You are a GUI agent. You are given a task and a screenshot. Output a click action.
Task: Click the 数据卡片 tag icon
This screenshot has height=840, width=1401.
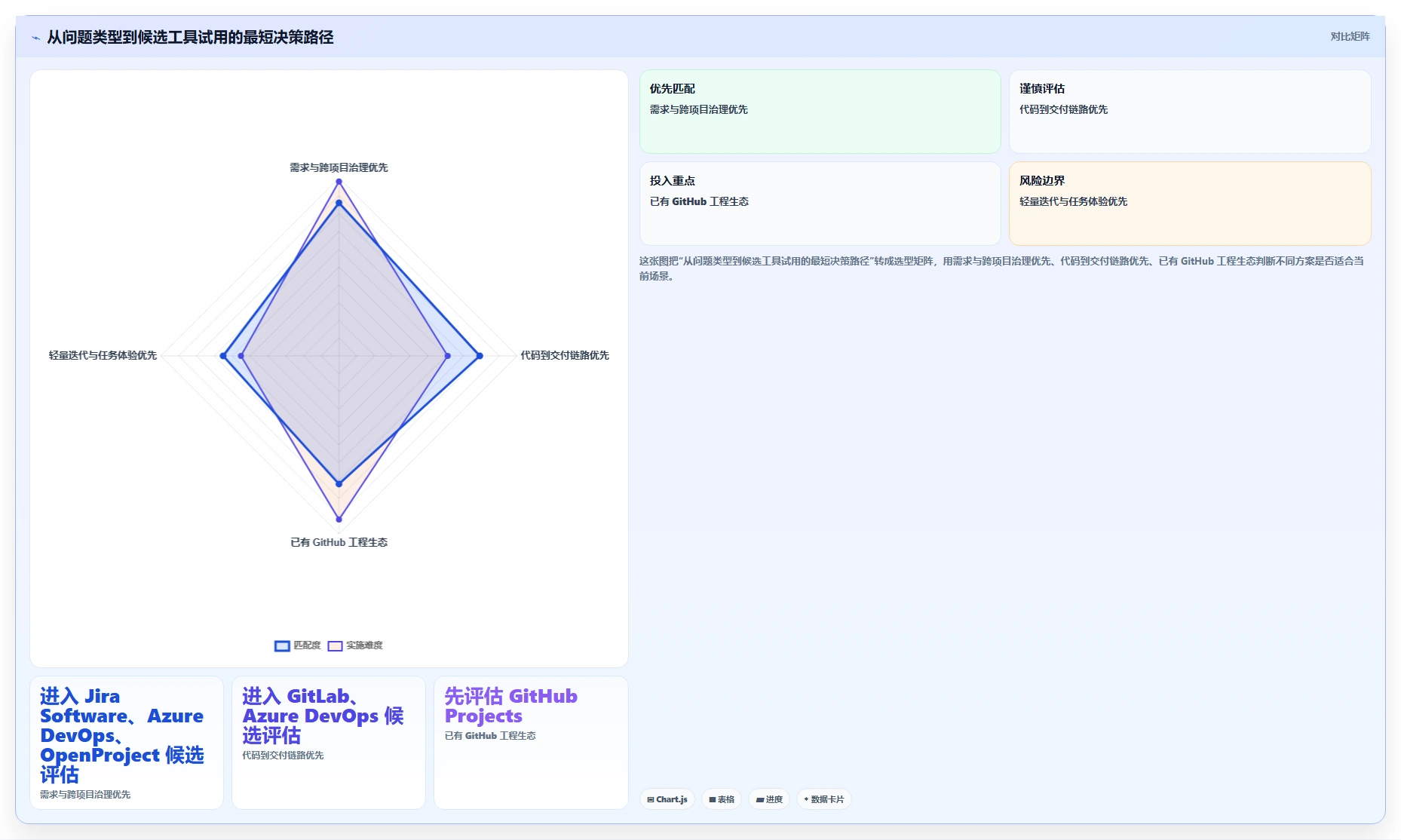806,799
